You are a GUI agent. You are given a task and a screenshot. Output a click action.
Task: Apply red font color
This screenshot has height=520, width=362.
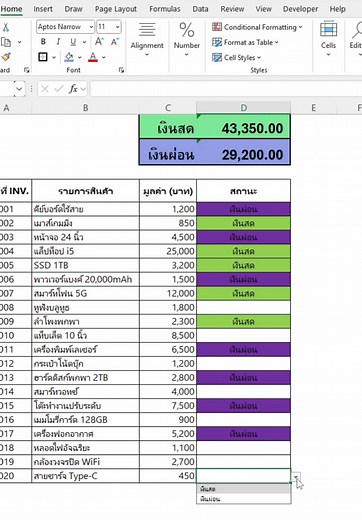(x=93, y=57)
